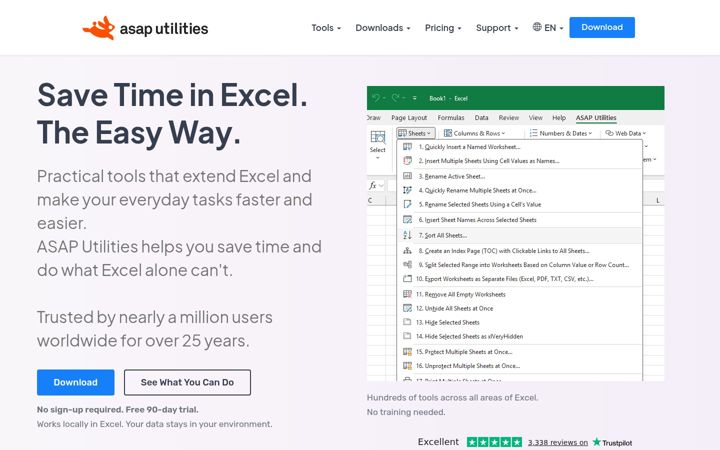Open the Help ribbon tab
Image resolution: width=720 pixels, height=450 pixels.
(559, 118)
